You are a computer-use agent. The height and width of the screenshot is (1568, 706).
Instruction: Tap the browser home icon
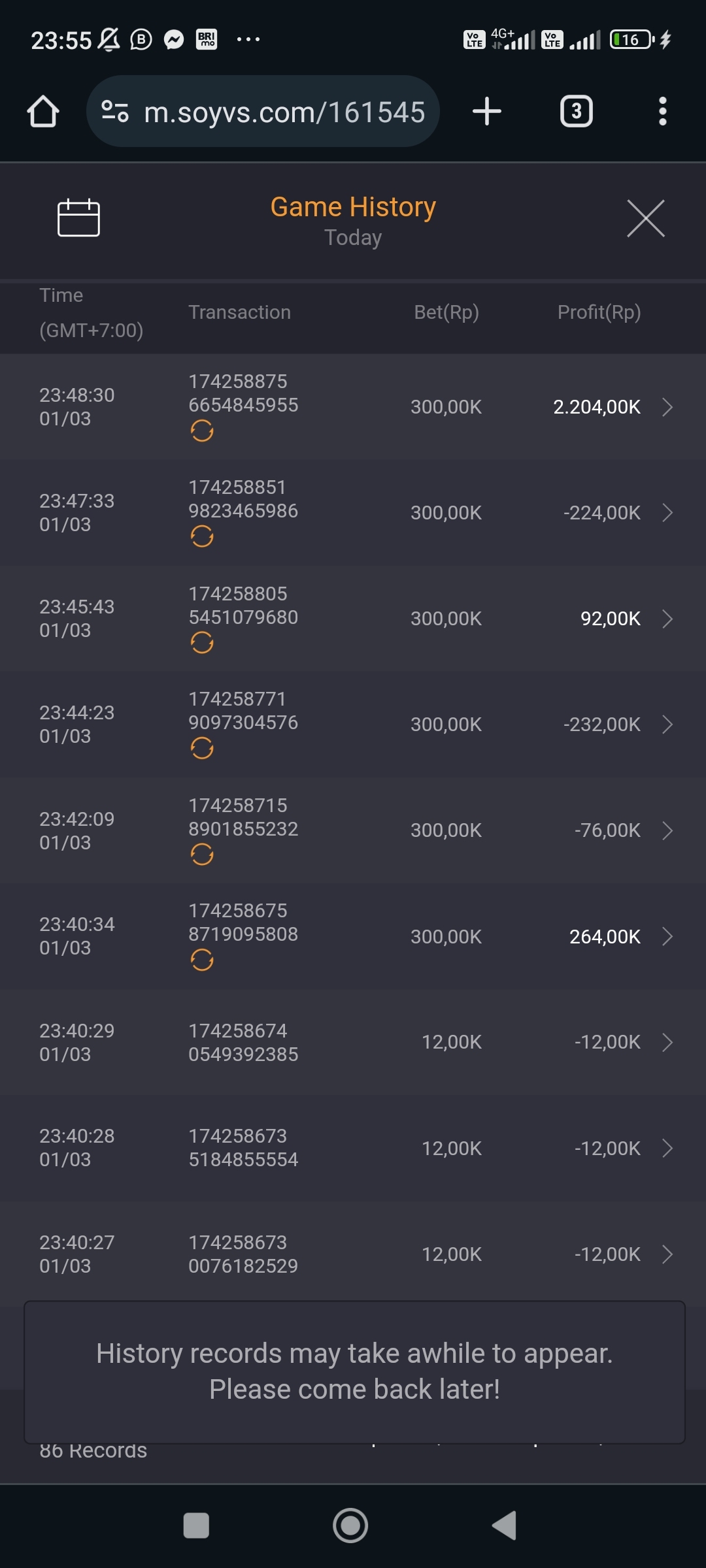tap(43, 112)
